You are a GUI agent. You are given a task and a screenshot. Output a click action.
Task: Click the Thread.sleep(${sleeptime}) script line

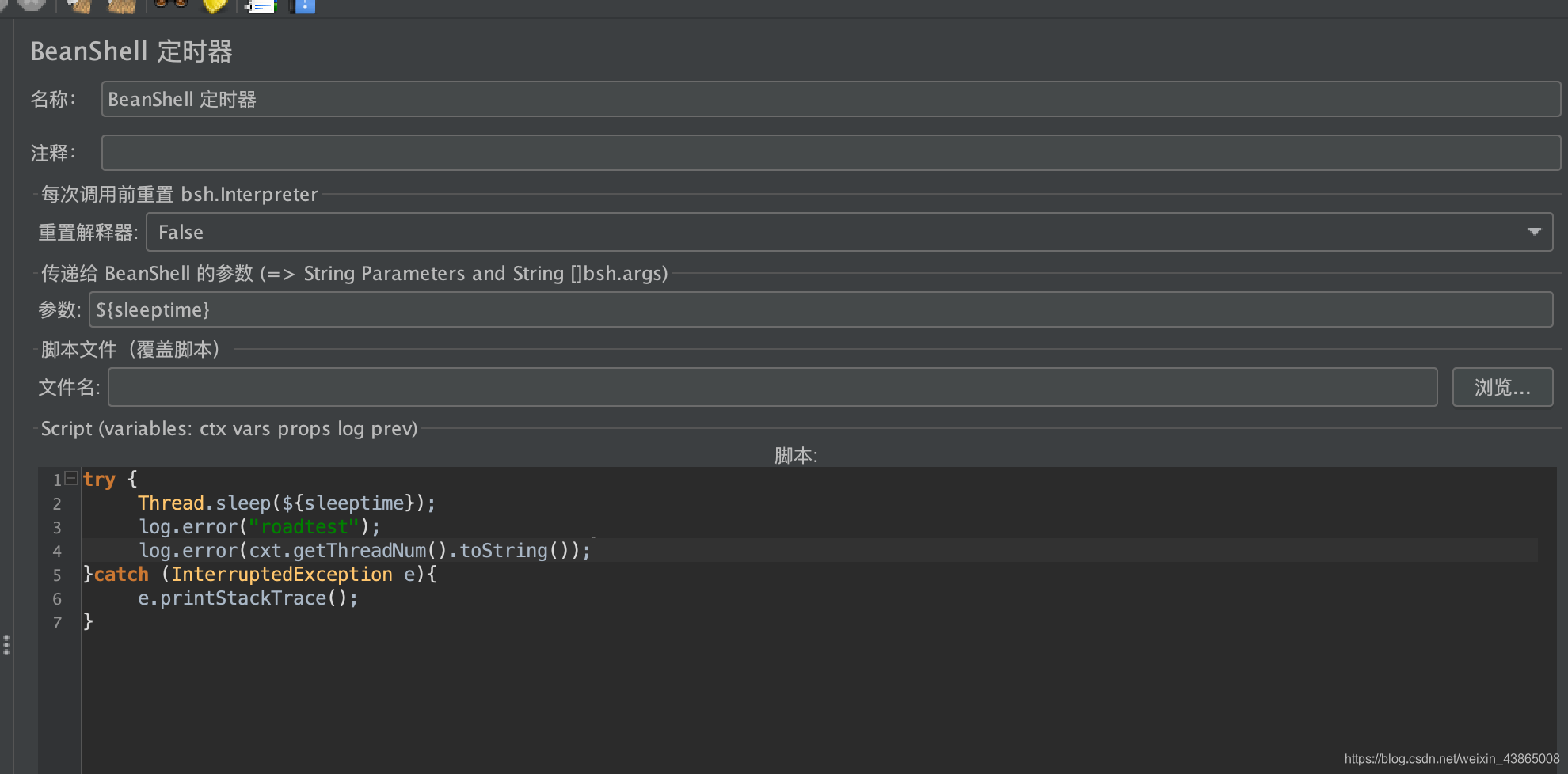coord(287,503)
